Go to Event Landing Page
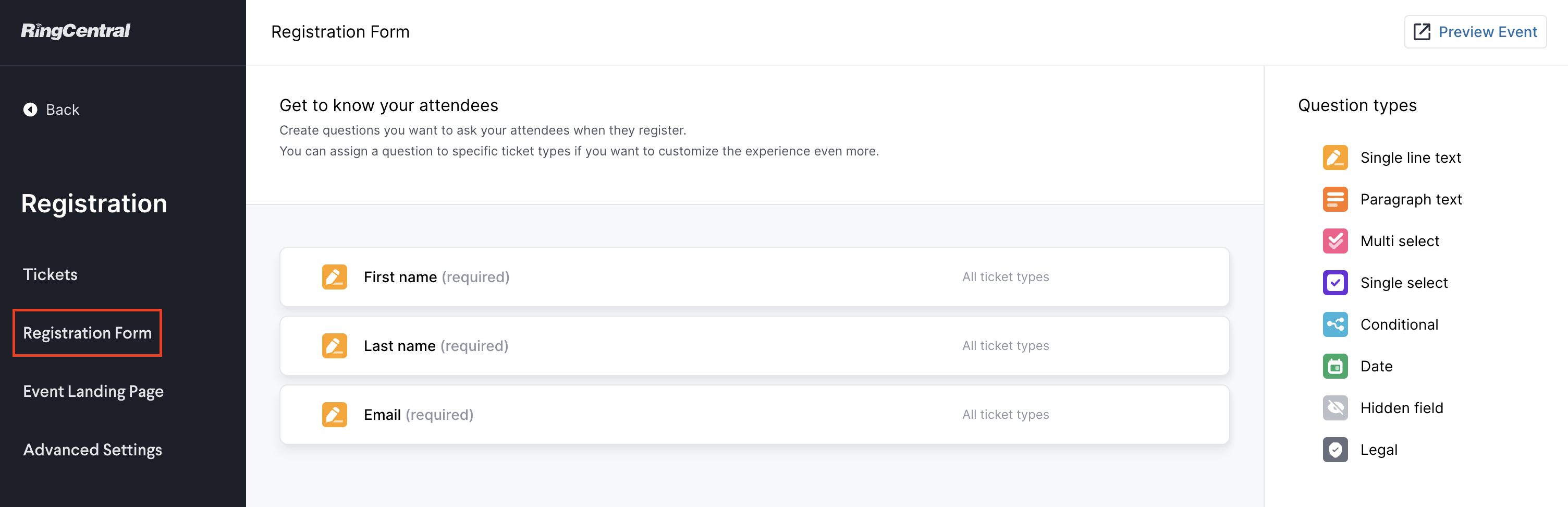1568x507 pixels. 93,391
